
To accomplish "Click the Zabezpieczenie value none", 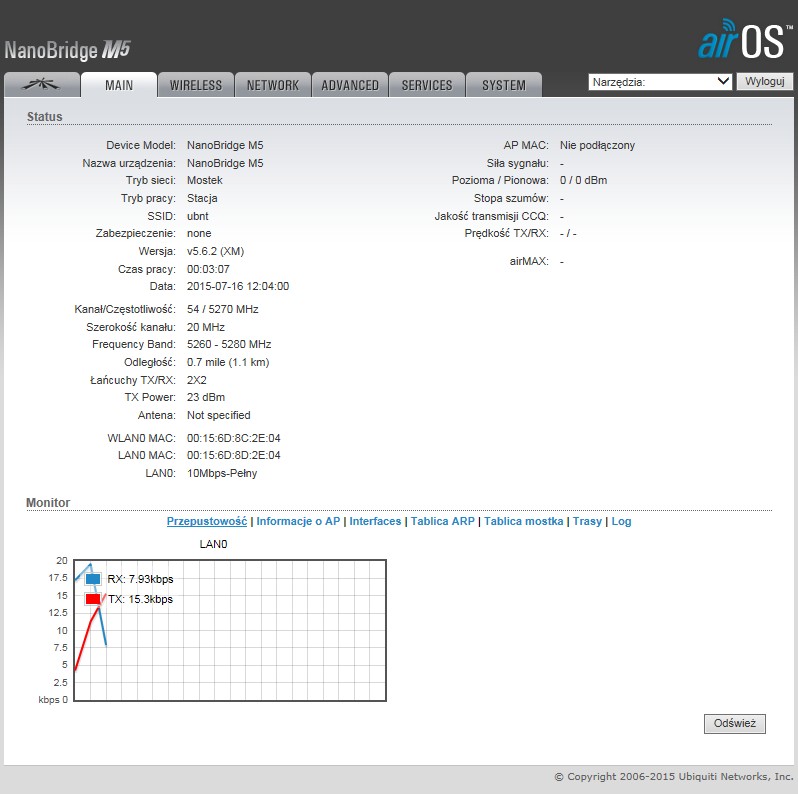I will 199,234.
